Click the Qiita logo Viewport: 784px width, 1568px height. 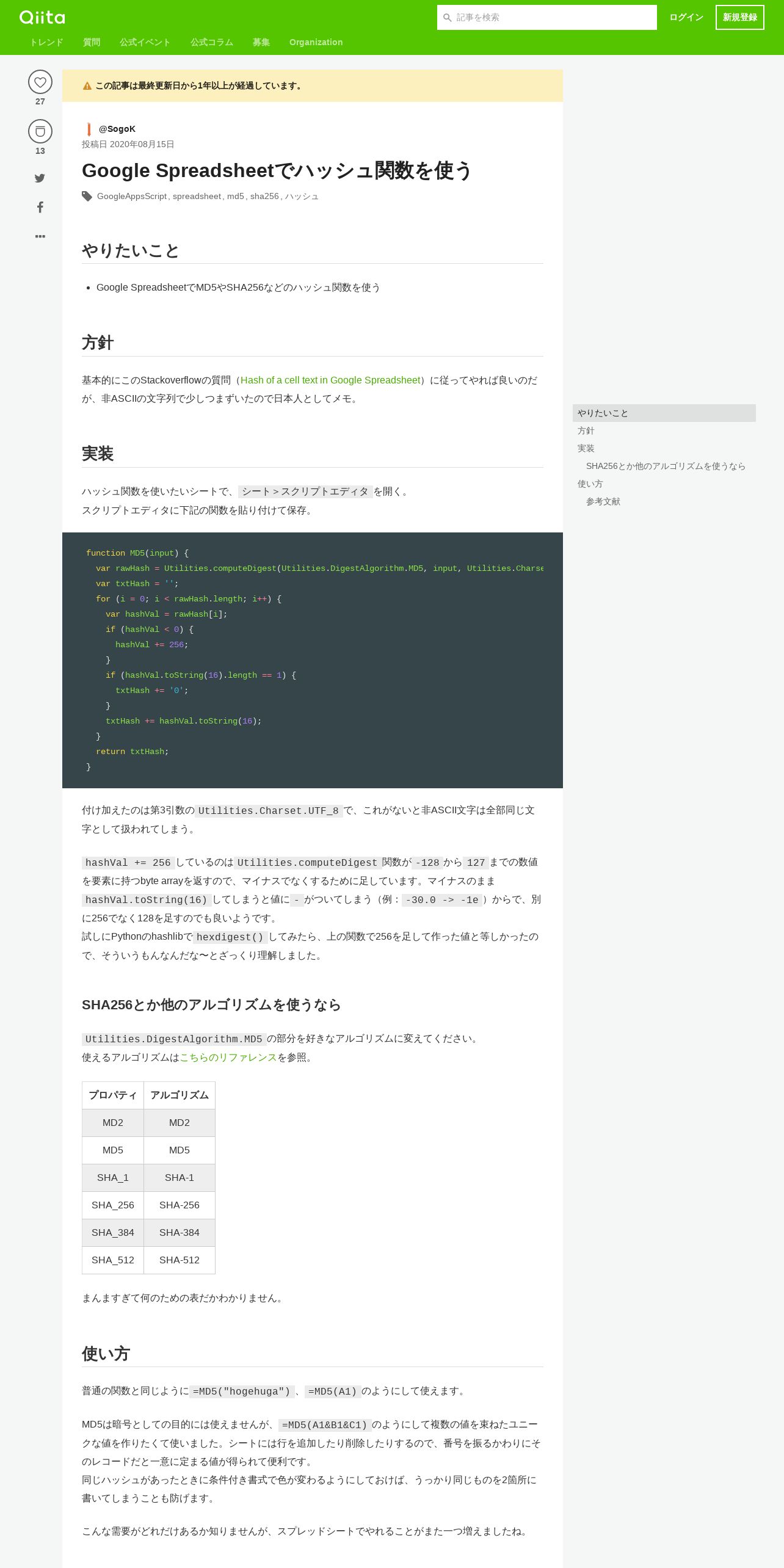pyautogui.click(x=42, y=17)
